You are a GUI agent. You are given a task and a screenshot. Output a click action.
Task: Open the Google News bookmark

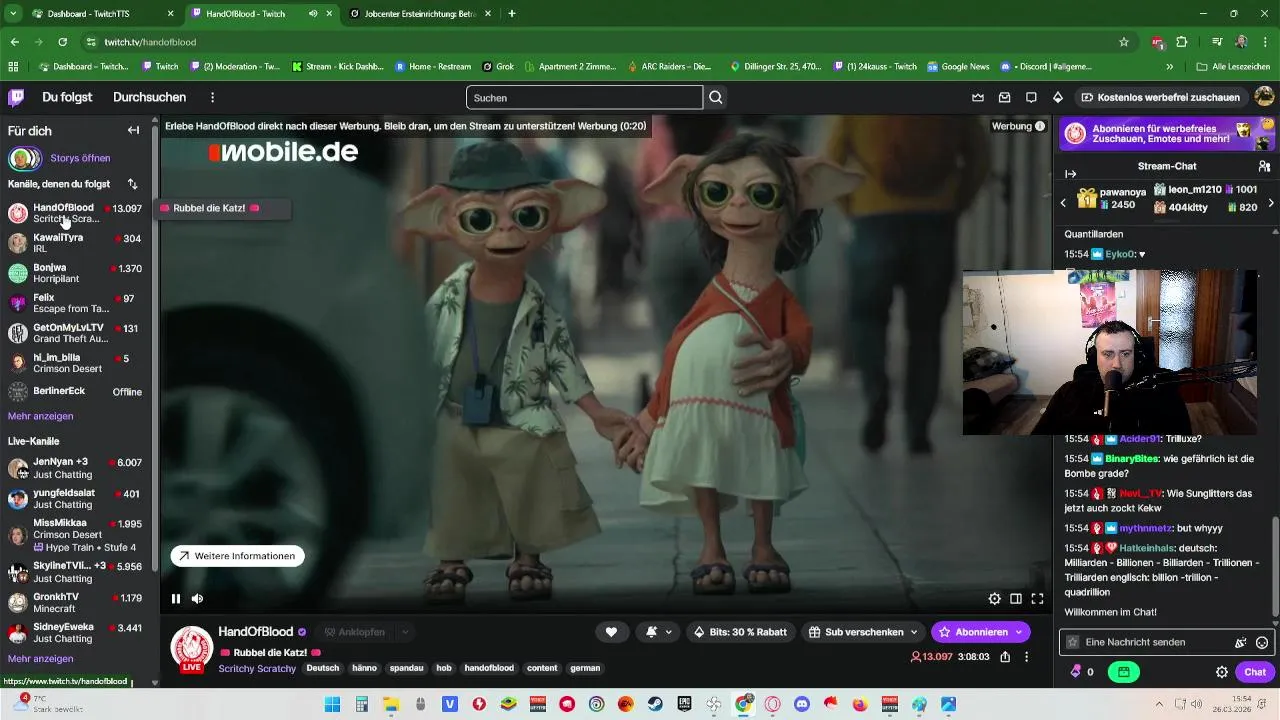958,66
